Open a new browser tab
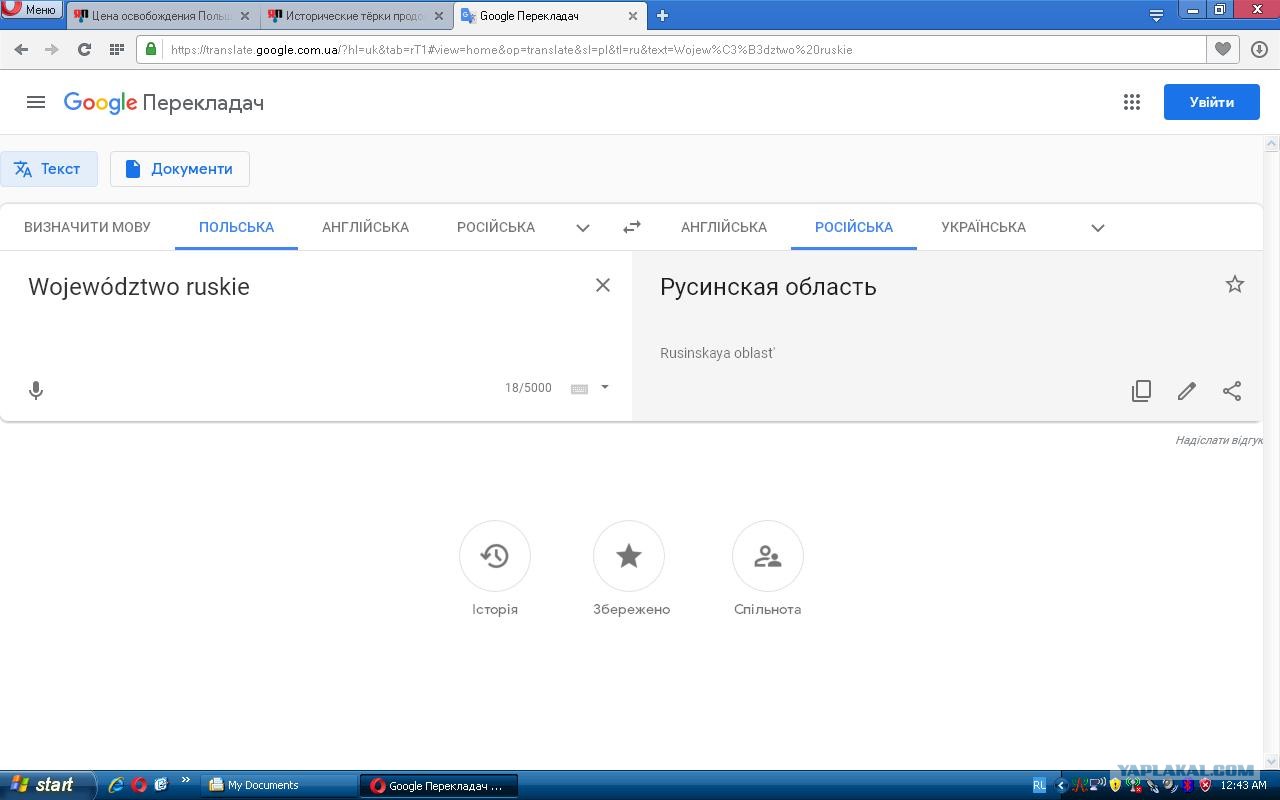Image resolution: width=1280 pixels, height=800 pixels. [662, 15]
